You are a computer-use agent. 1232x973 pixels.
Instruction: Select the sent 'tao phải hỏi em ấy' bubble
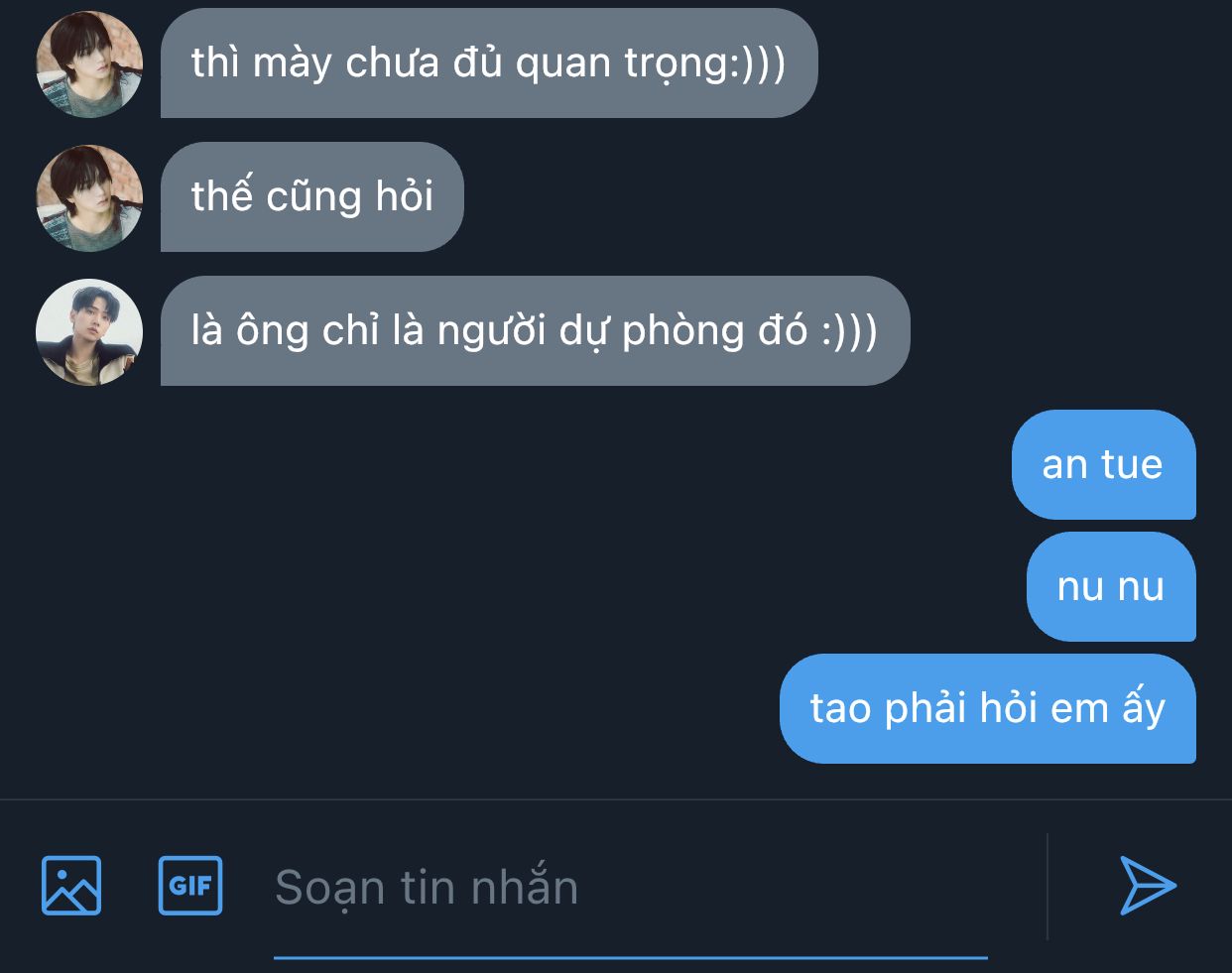[988, 708]
